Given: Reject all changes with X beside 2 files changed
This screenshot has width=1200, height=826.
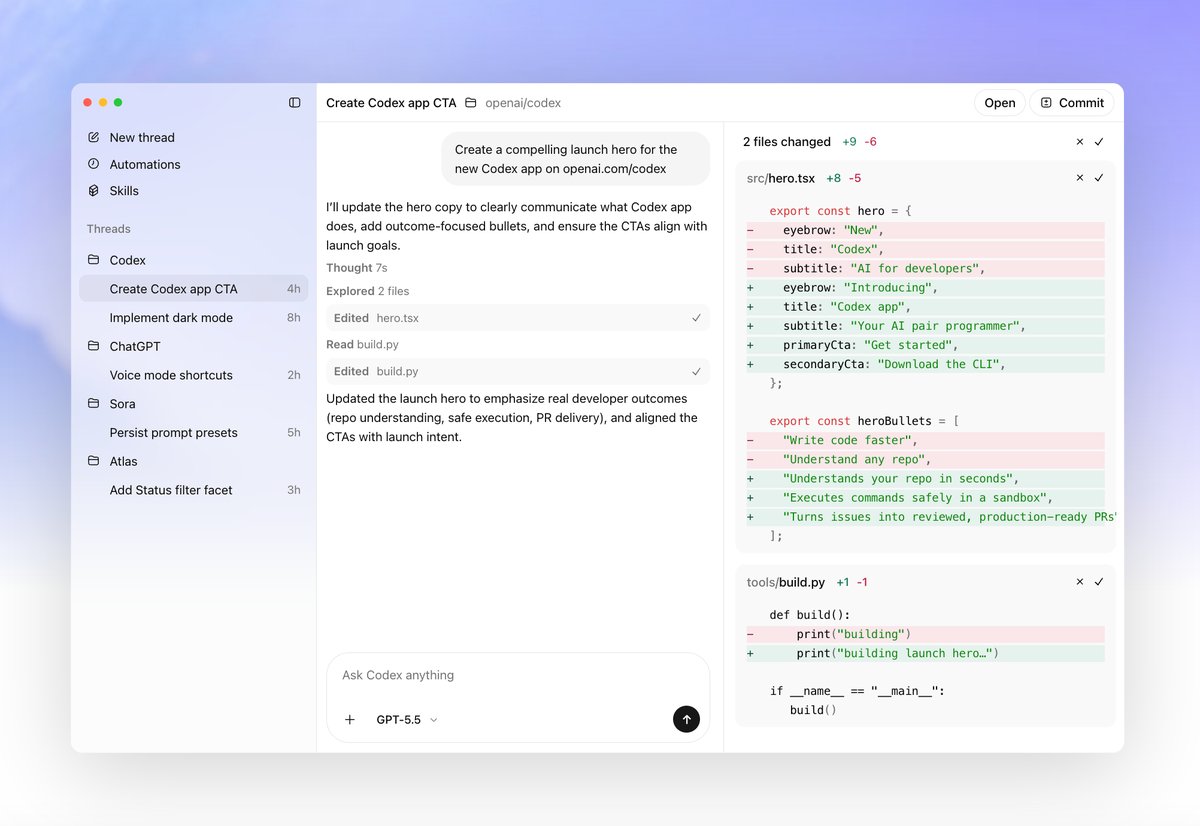Looking at the screenshot, I should (x=1080, y=142).
